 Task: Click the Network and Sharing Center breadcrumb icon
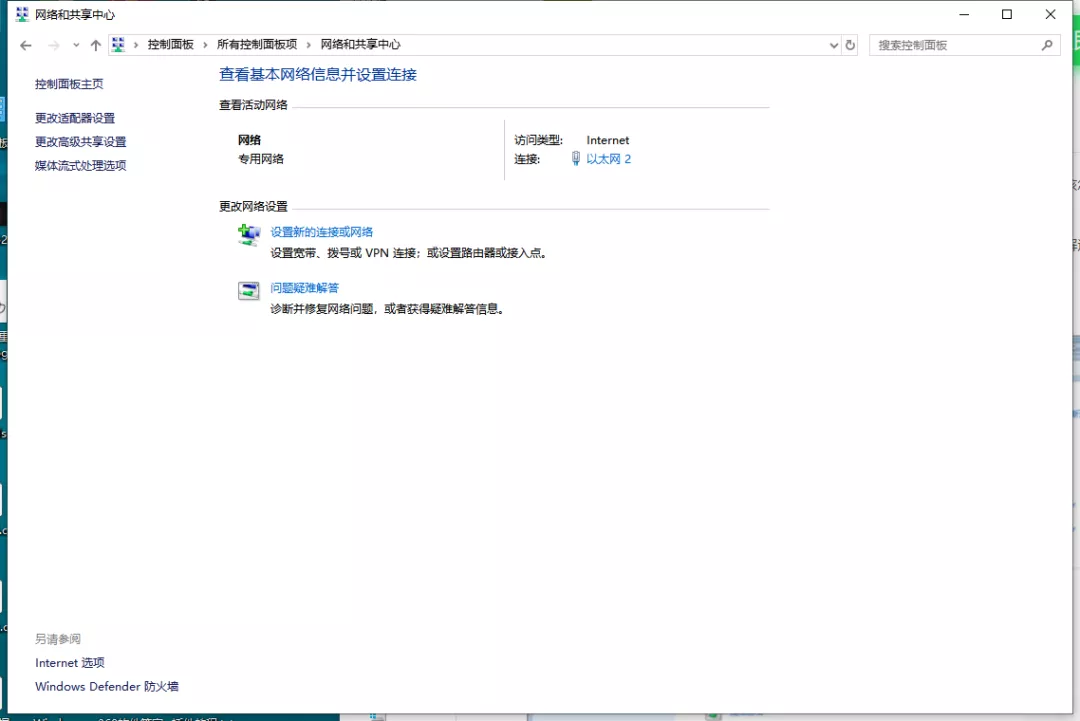[119, 45]
